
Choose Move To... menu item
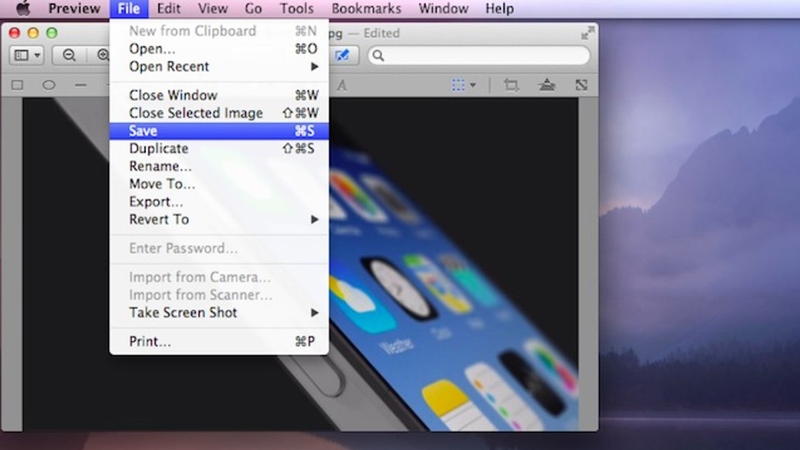pyautogui.click(x=219, y=184)
